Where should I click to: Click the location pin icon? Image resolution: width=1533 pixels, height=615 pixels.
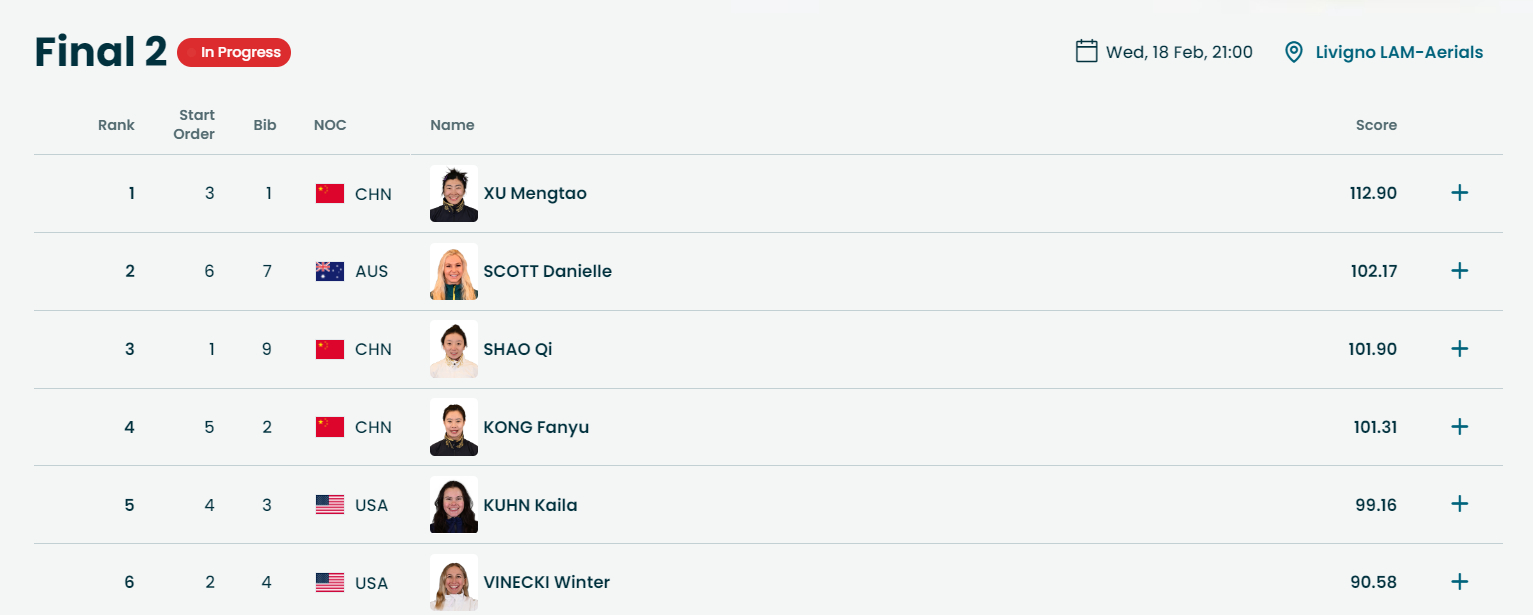(x=1294, y=52)
